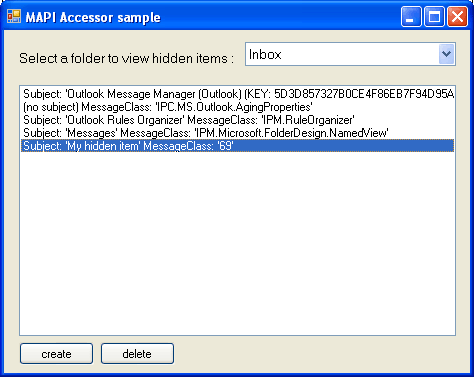This screenshot has height=377, width=474.
Task: Minimize the MAPI Accessor sample window
Action: (411, 16)
